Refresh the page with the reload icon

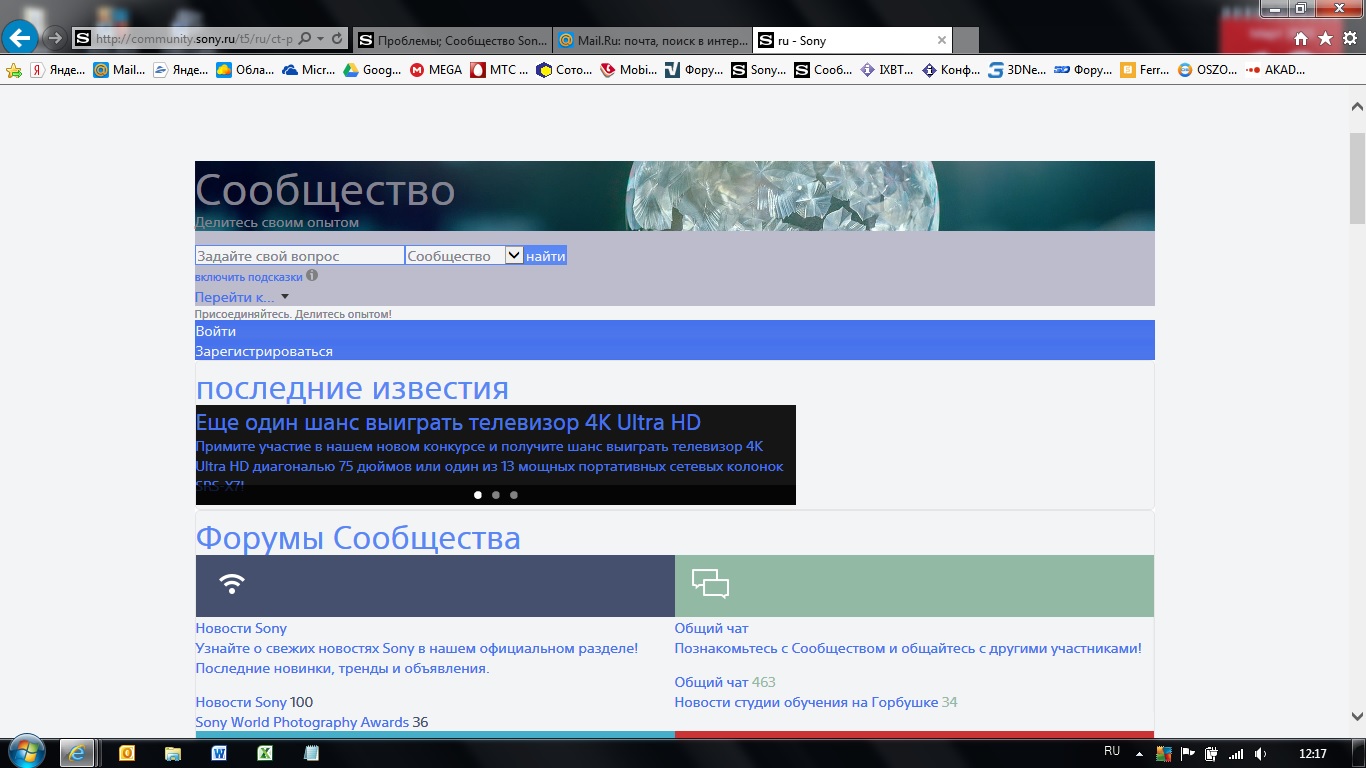[337, 40]
